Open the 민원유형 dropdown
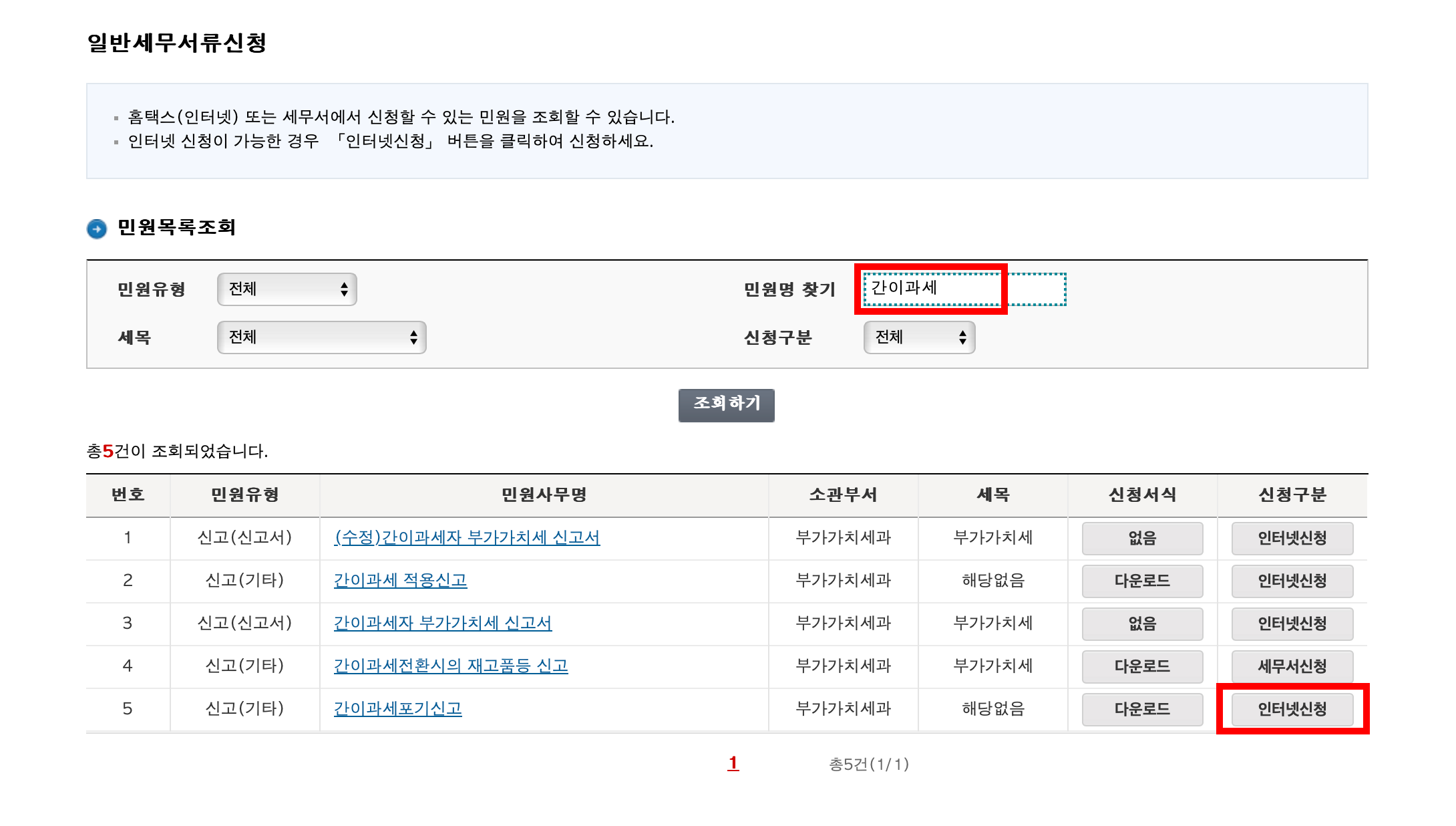Viewport: 1456px width, 826px height. click(x=287, y=289)
